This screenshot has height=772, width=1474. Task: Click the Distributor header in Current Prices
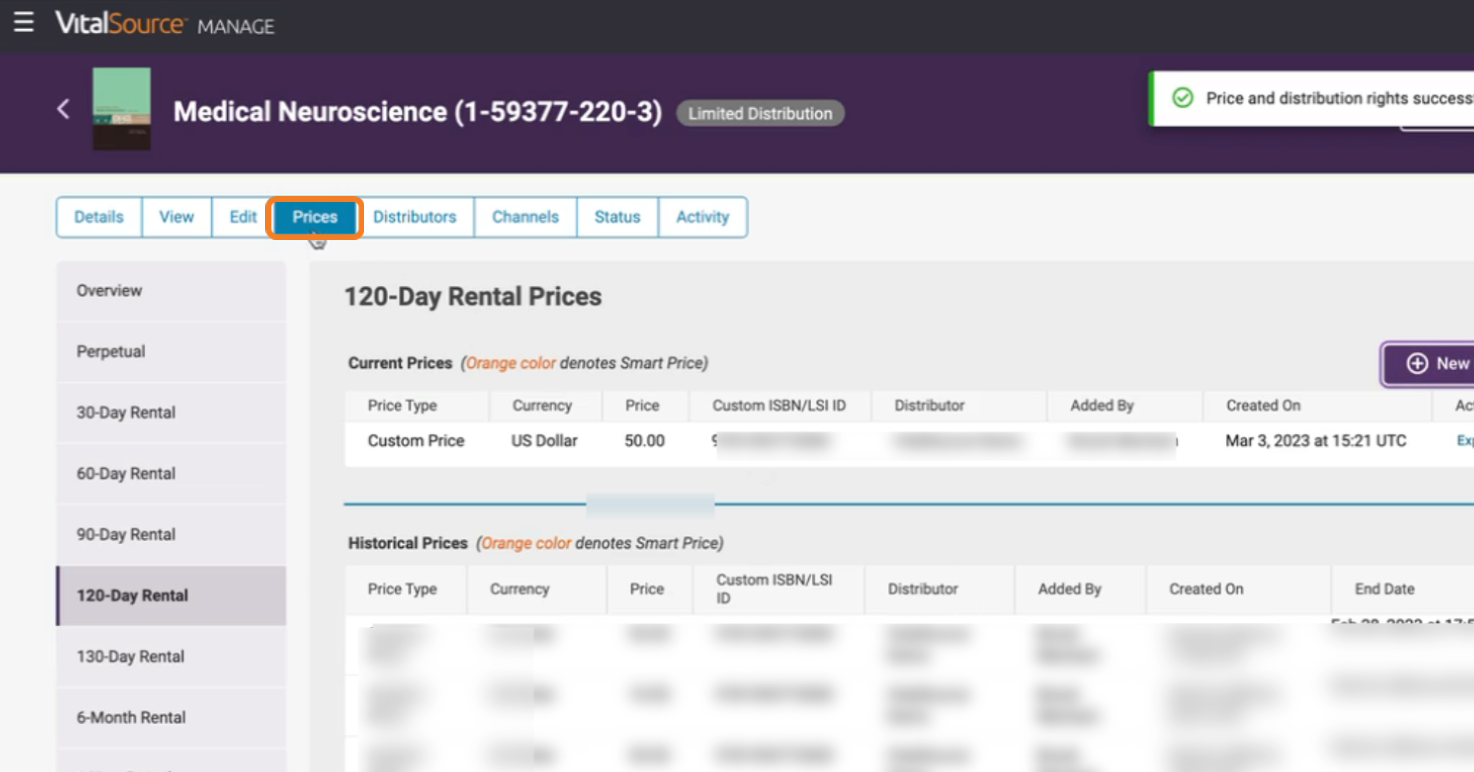tap(929, 406)
